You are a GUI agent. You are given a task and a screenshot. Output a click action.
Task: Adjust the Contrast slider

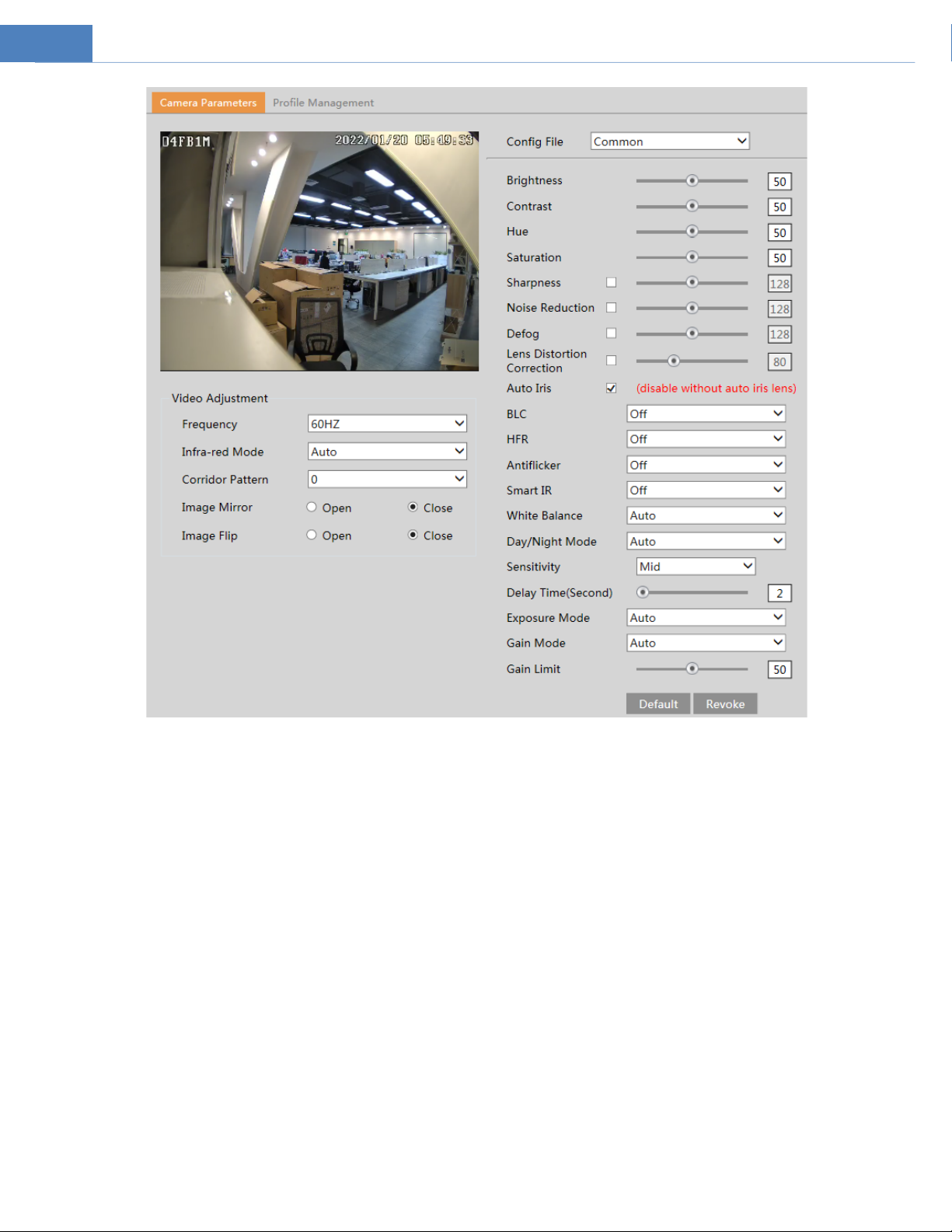coord(692,206)
